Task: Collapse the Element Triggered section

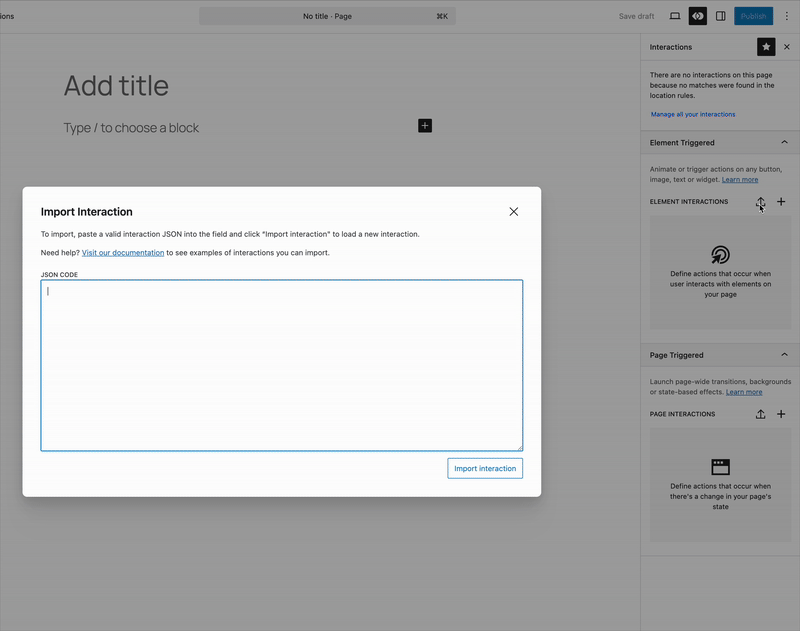Action: (784, 142)
